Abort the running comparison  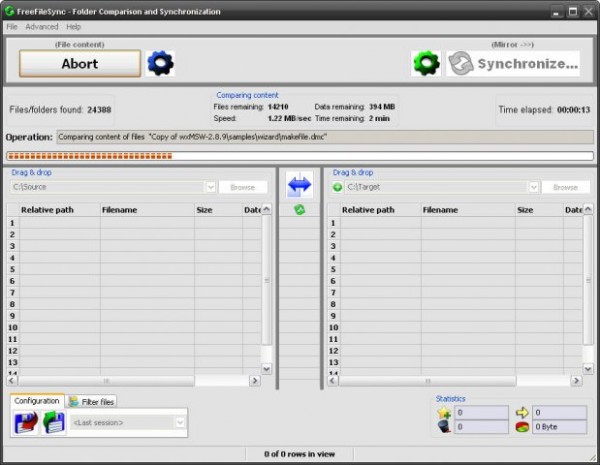(80, 64)
